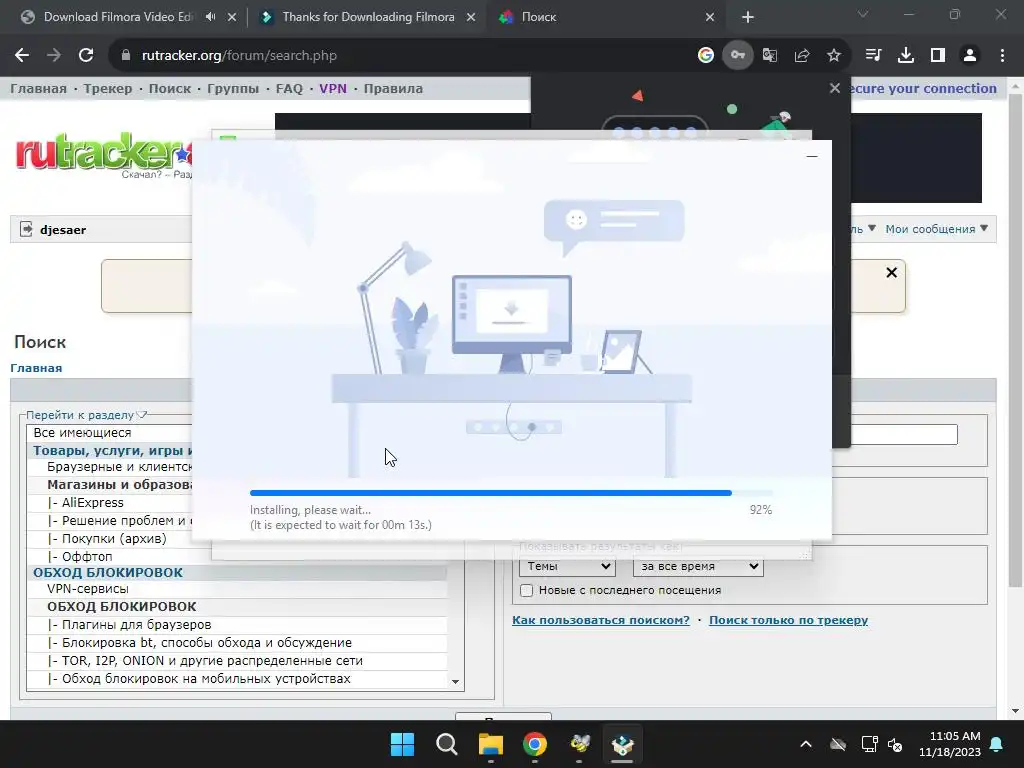Open Windows Start menu
This screenshot has width=1024, height=768.
(402, 744)
